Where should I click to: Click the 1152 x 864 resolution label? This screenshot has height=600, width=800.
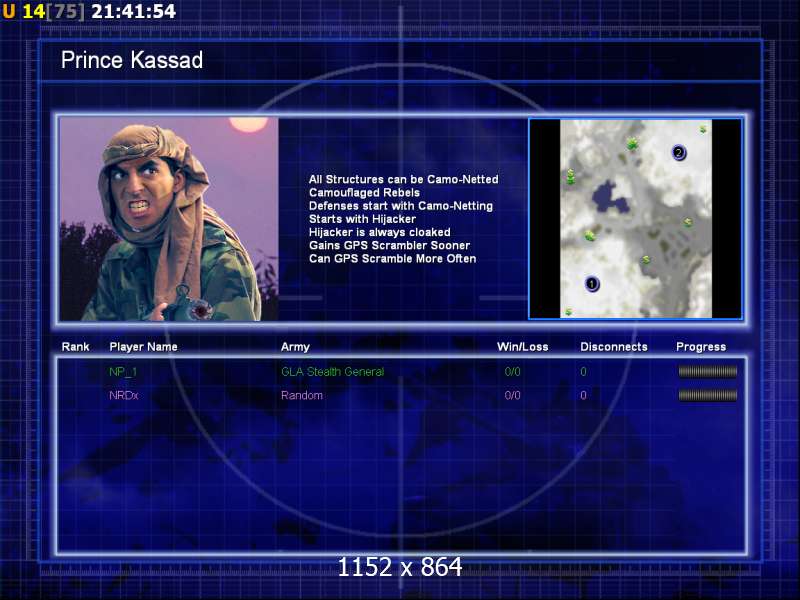click(400, 567)
